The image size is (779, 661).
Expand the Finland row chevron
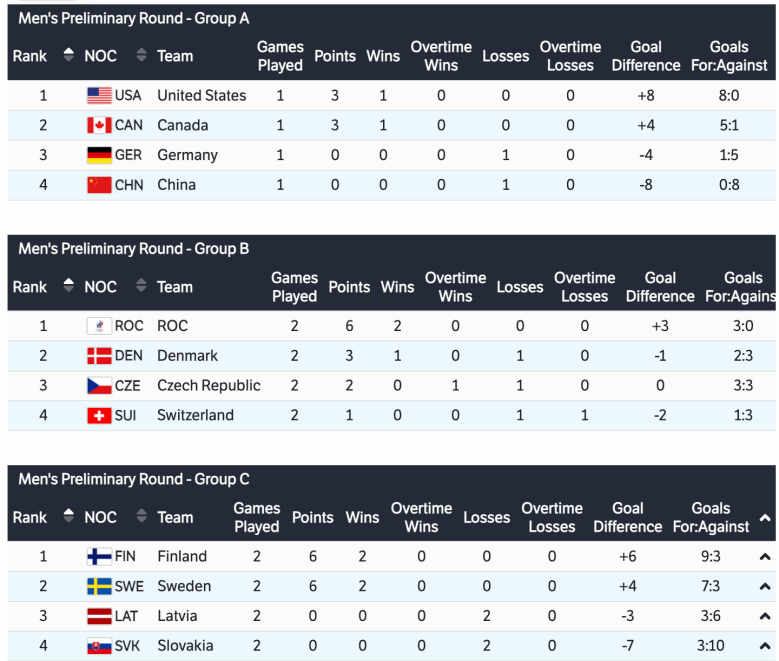765,557
